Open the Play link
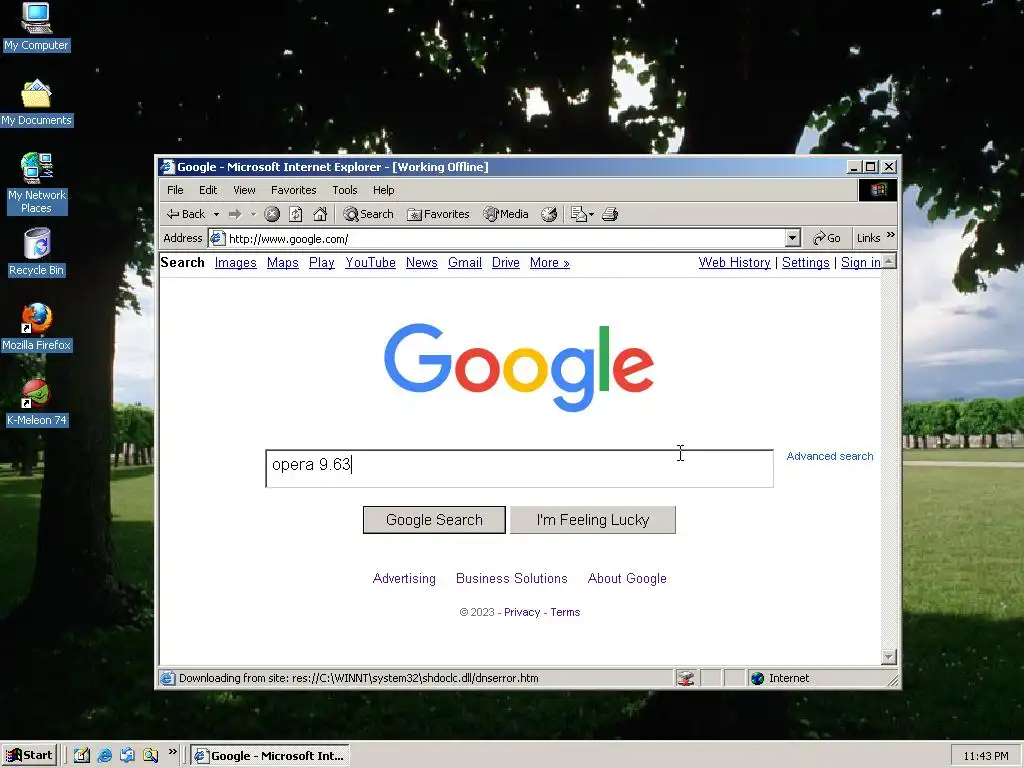This screenshot has height=768, width=1024. click(x=322, y=263)
